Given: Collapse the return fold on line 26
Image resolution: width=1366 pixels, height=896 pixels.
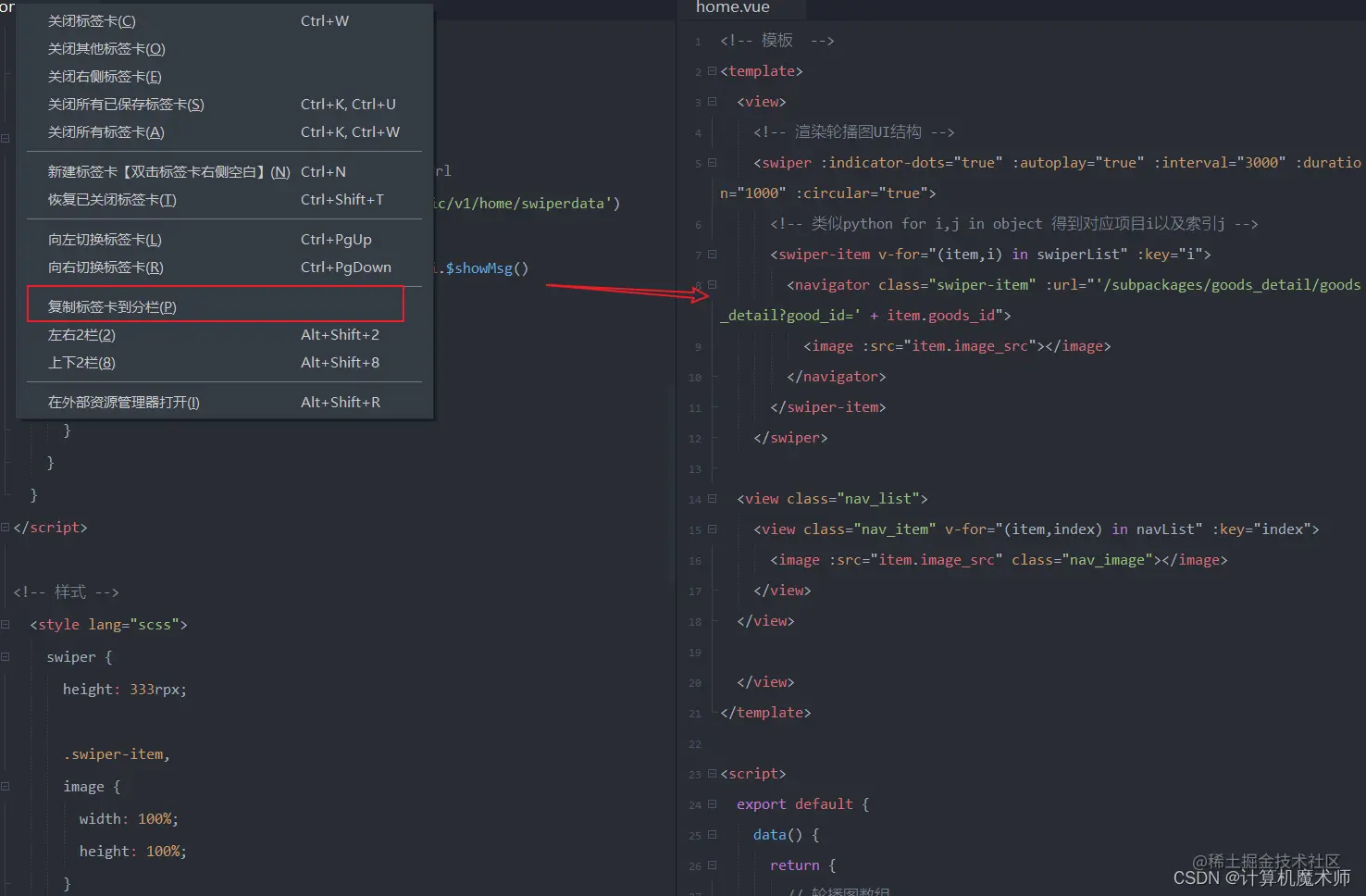Looking at the screenshot, I should coord(712,865).
